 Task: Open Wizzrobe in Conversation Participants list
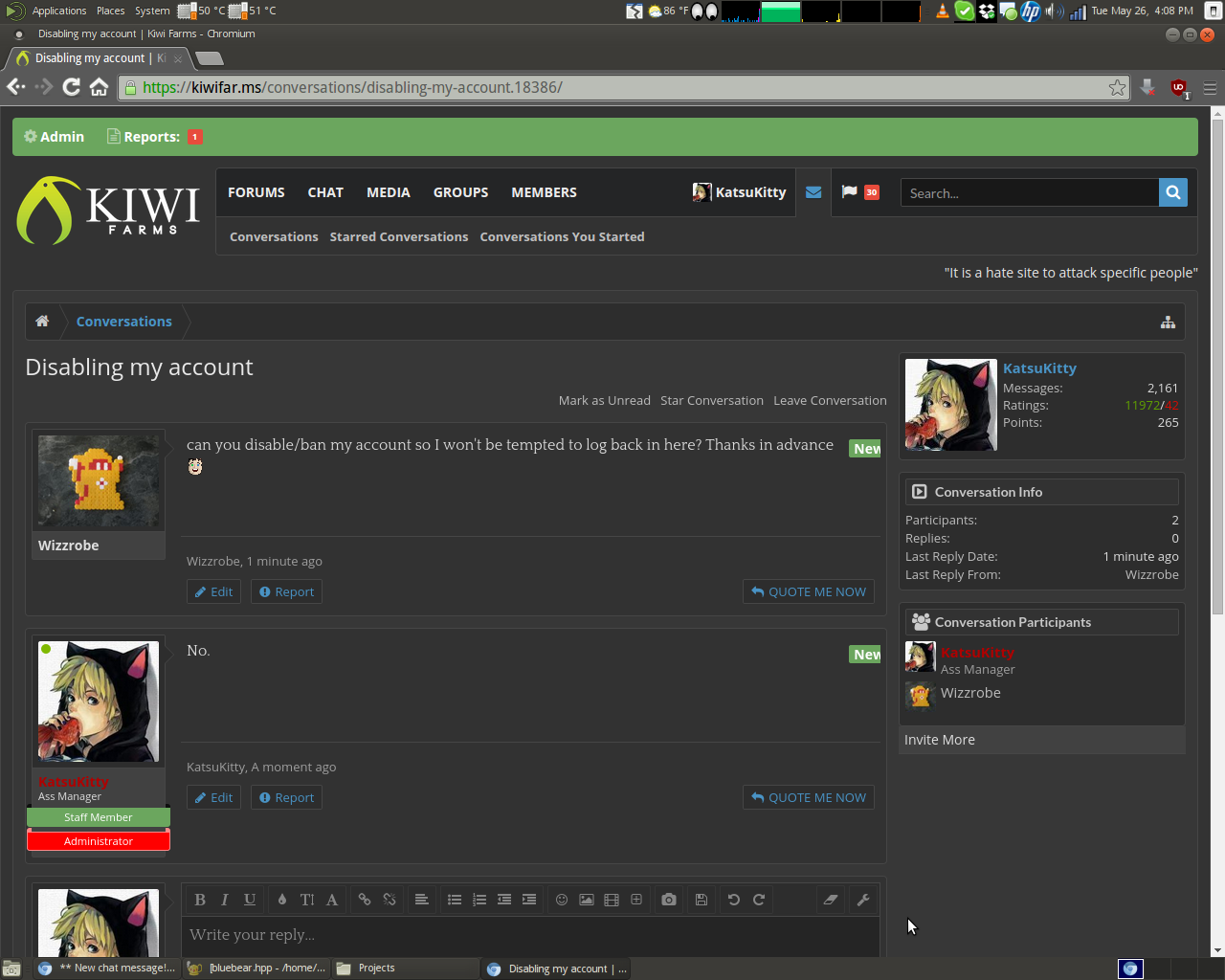970,693
